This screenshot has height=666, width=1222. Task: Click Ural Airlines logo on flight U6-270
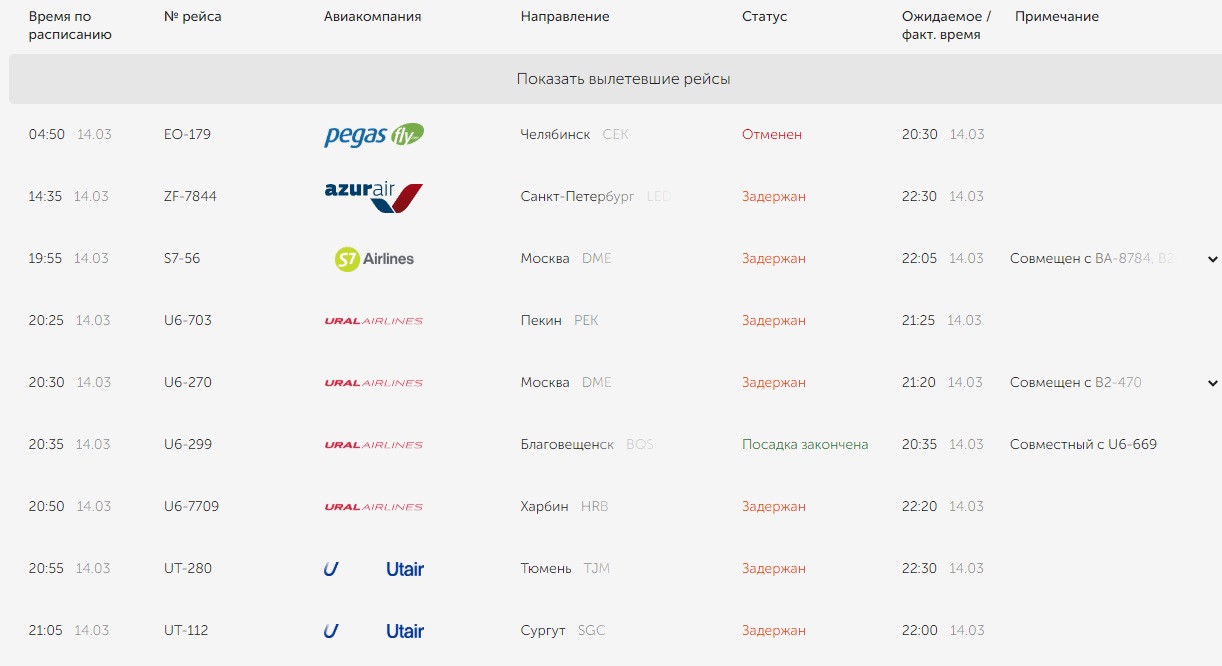374,383
